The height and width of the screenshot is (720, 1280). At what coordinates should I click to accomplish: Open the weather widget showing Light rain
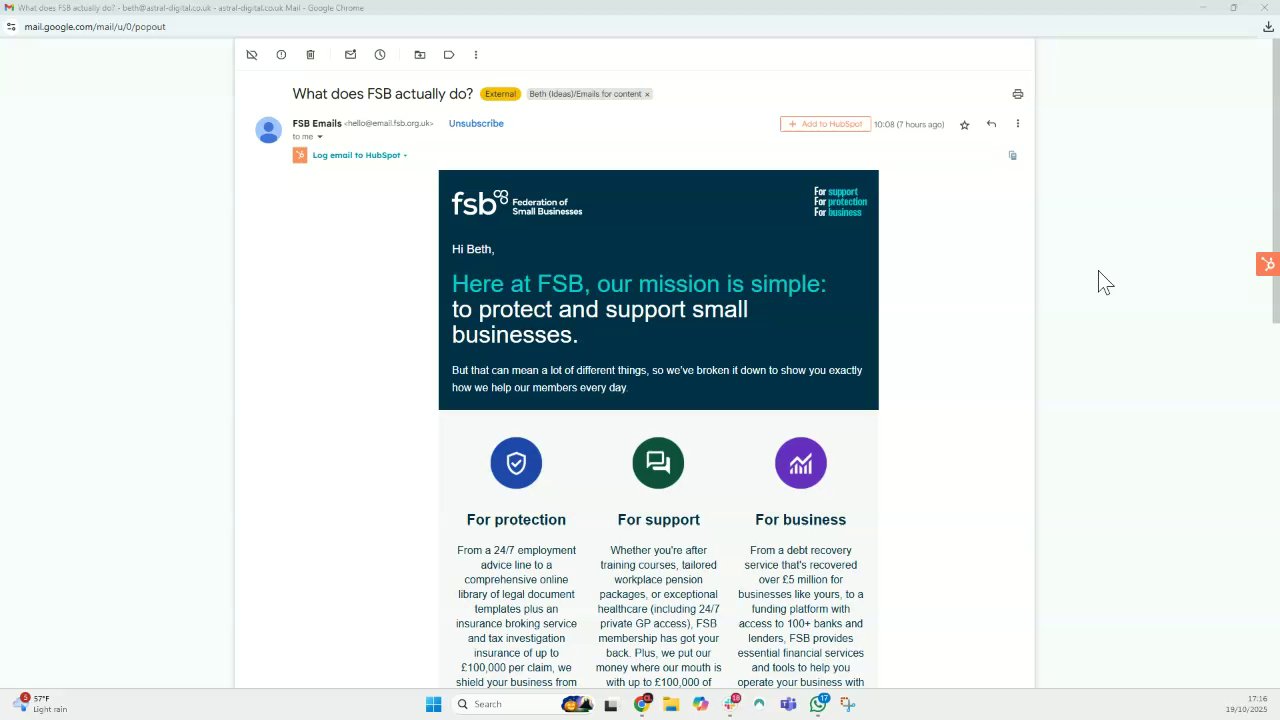pyautogui.click(x=40, y=704)
